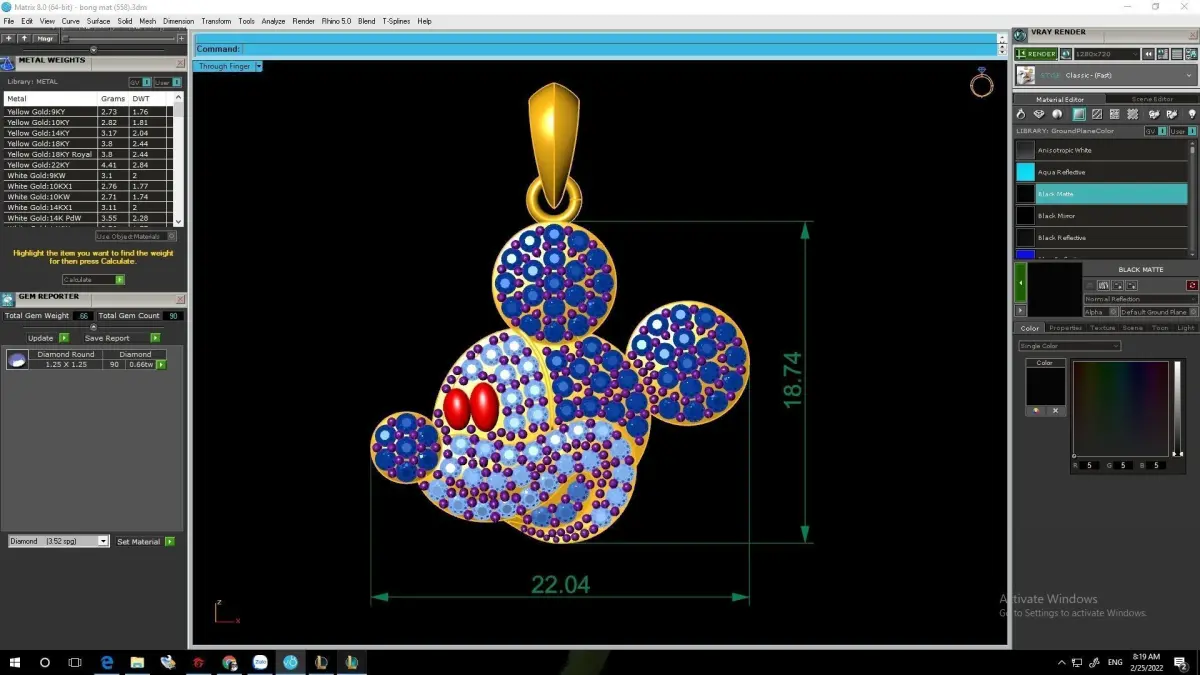Image resolution: width=1200 pixels, height=675 pixels.
Task: Open the T-Splines menu
Action: tap(396, 21)
